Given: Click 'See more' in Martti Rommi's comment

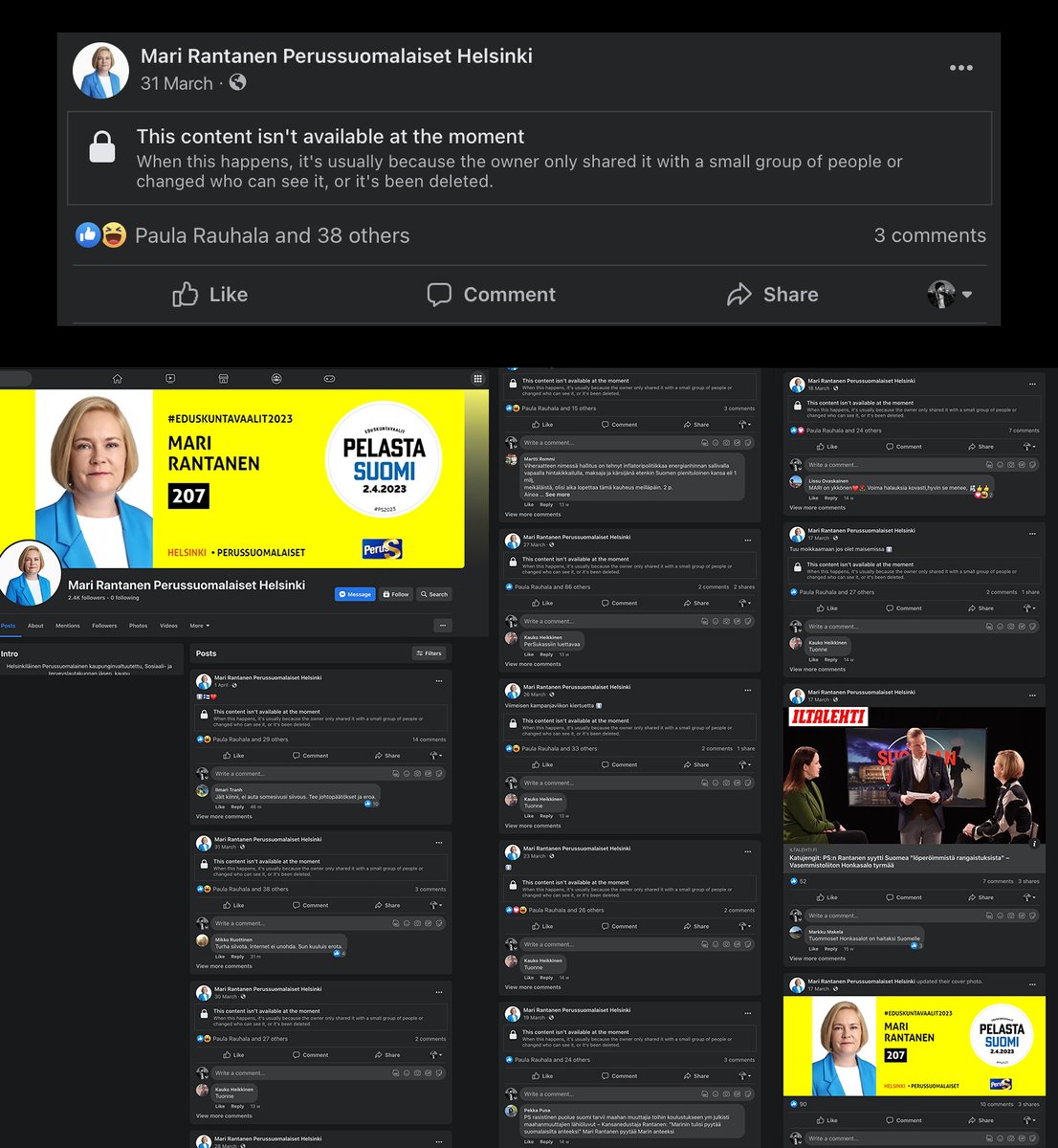Looking at the screenshot, I should click(557, 495).
